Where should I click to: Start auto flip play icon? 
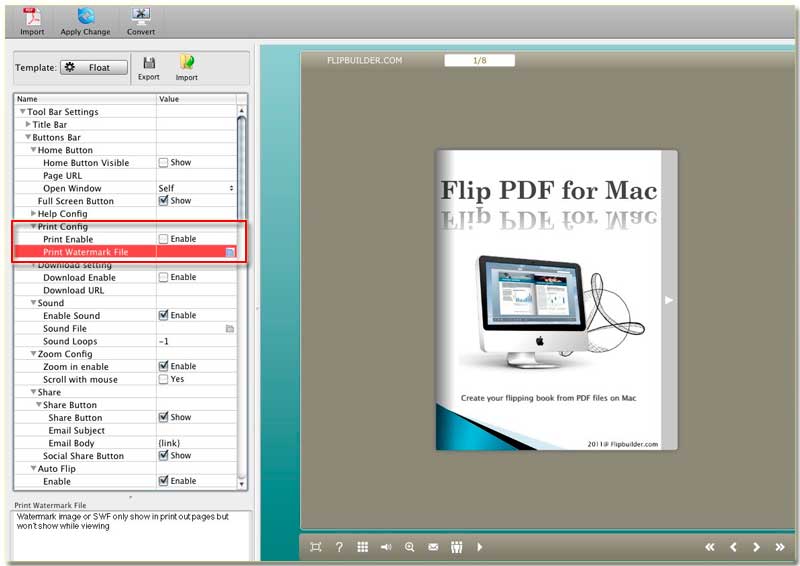(480, 547)
